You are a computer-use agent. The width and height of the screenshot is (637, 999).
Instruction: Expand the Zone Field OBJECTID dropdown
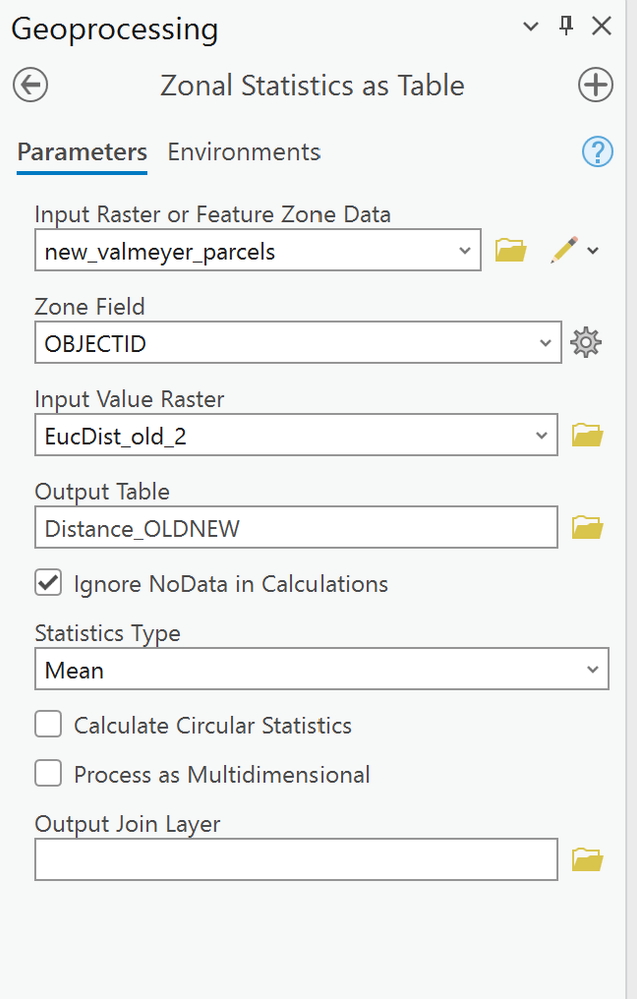click(545, 343)
